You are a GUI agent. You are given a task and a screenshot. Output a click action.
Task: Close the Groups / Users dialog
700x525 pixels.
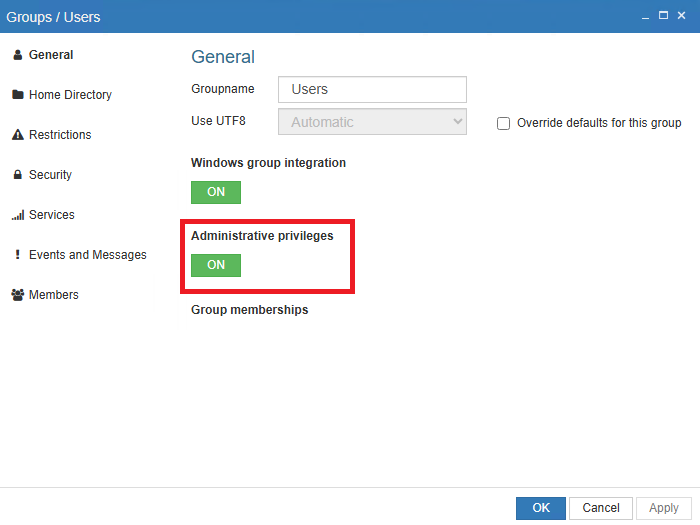683,16
